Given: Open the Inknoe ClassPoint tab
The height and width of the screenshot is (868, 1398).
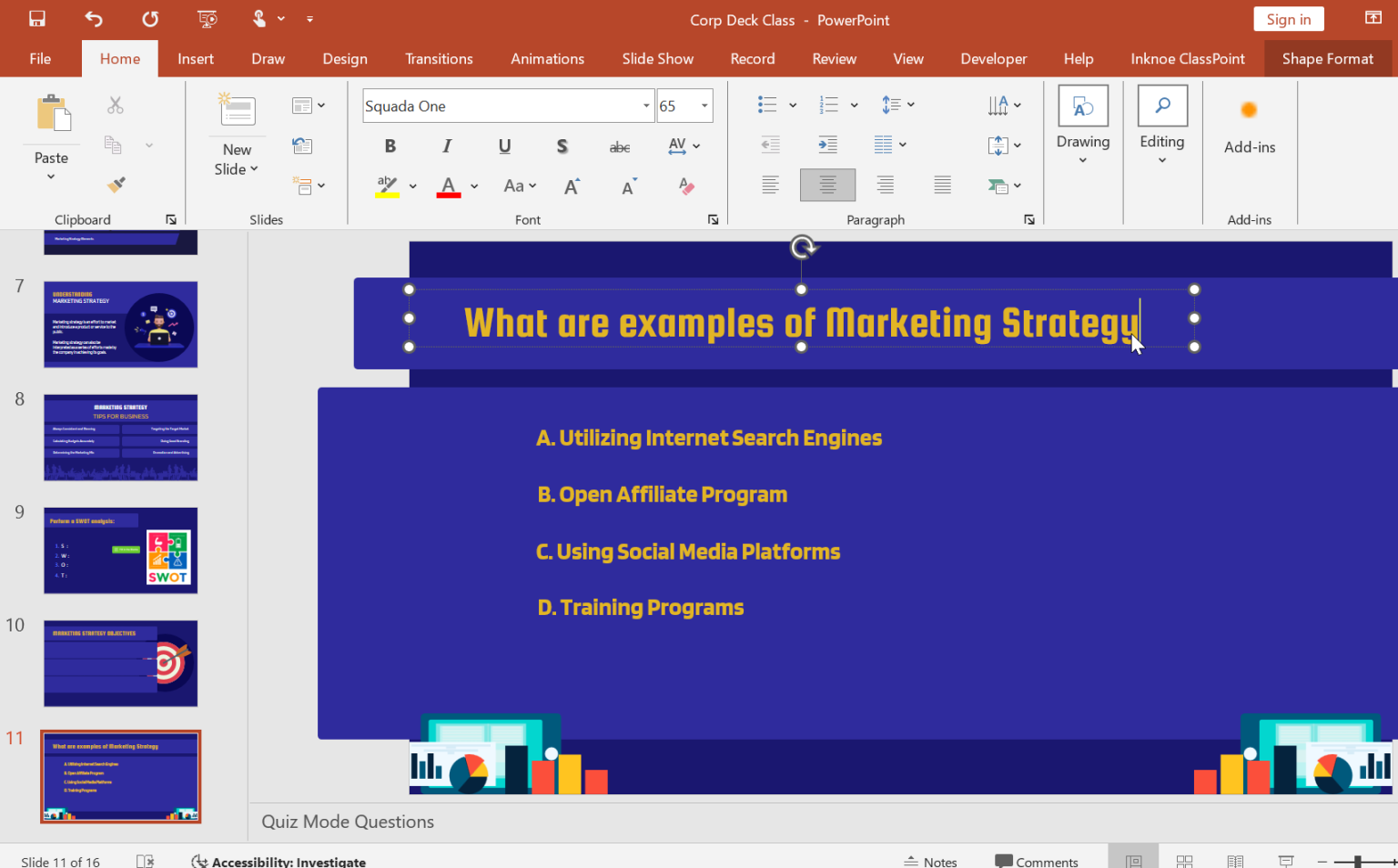Looking at the screenshot, I should coord(1188,58).
